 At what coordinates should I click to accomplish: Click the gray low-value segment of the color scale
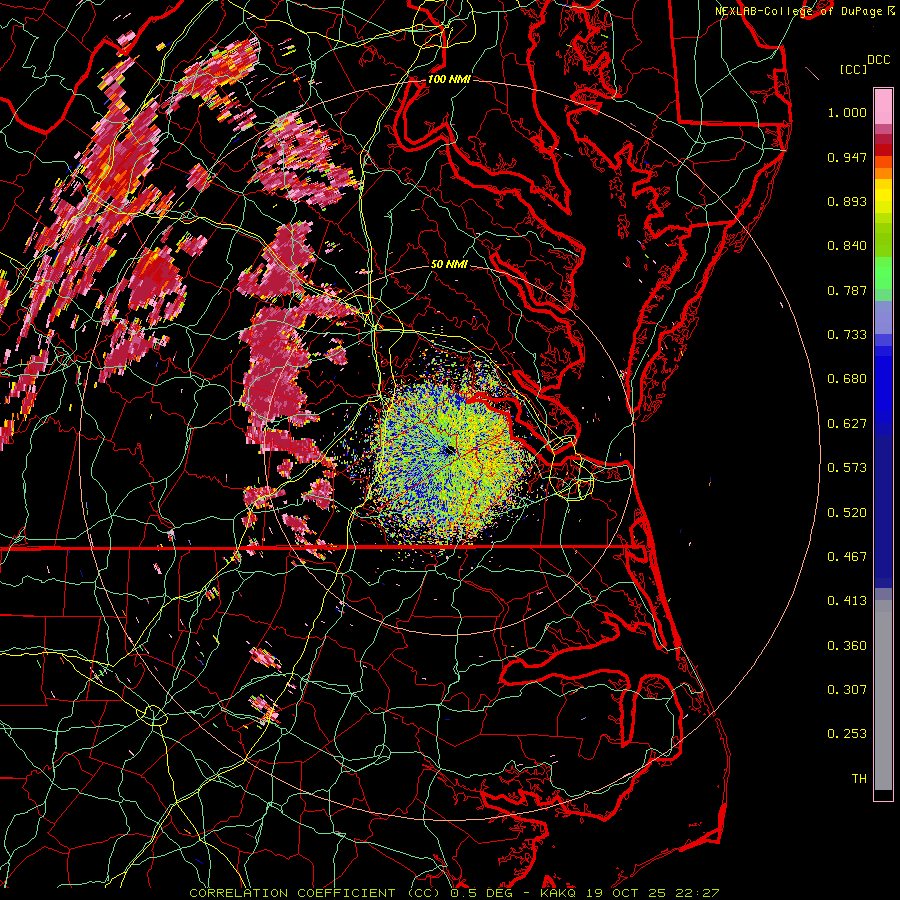[x=883, y=695]
